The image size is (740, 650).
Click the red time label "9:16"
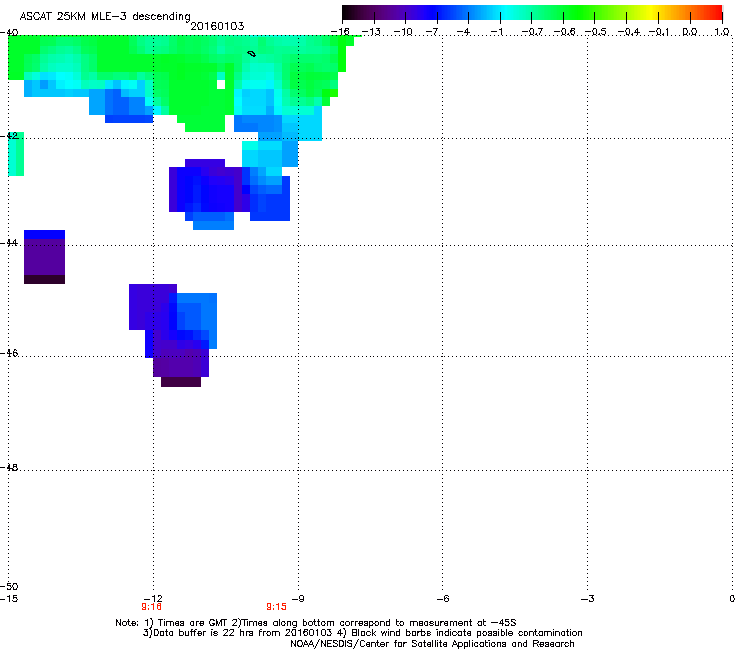point(151,607)
